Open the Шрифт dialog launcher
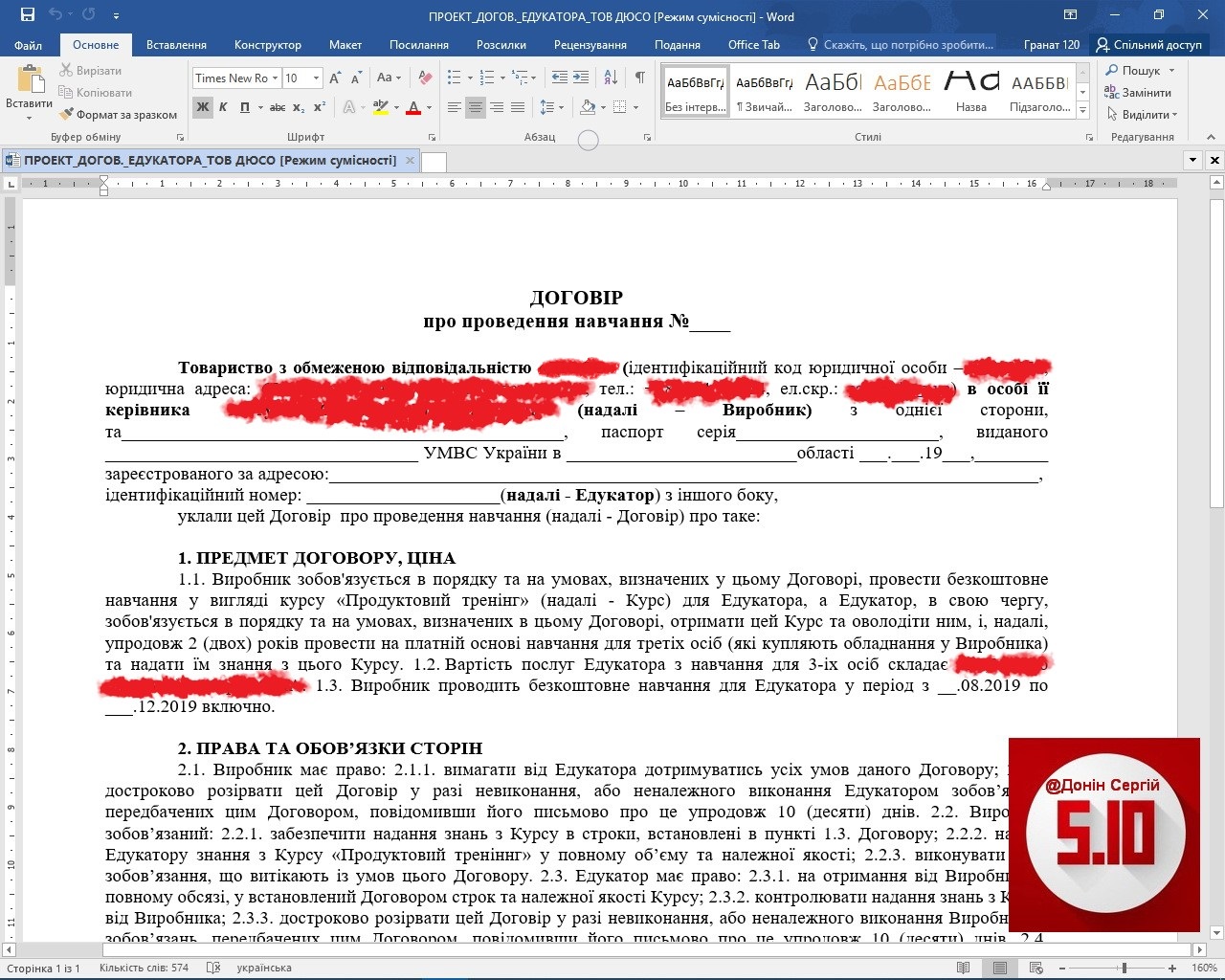The height and width of the screenshot is (980, 1225). pyautogui.click(x=433, y=138)
